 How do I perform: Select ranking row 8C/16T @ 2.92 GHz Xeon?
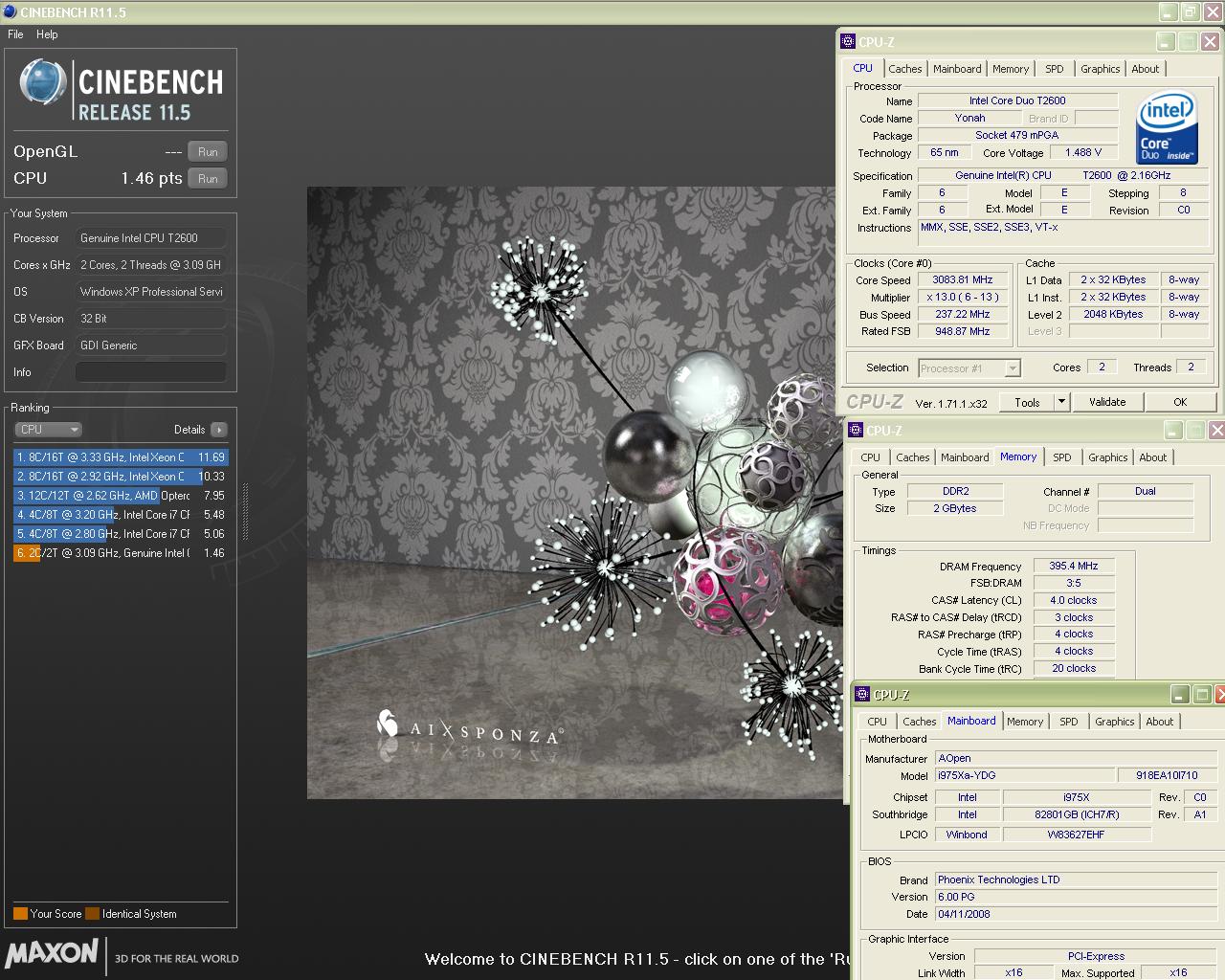[x=121, y=477]
